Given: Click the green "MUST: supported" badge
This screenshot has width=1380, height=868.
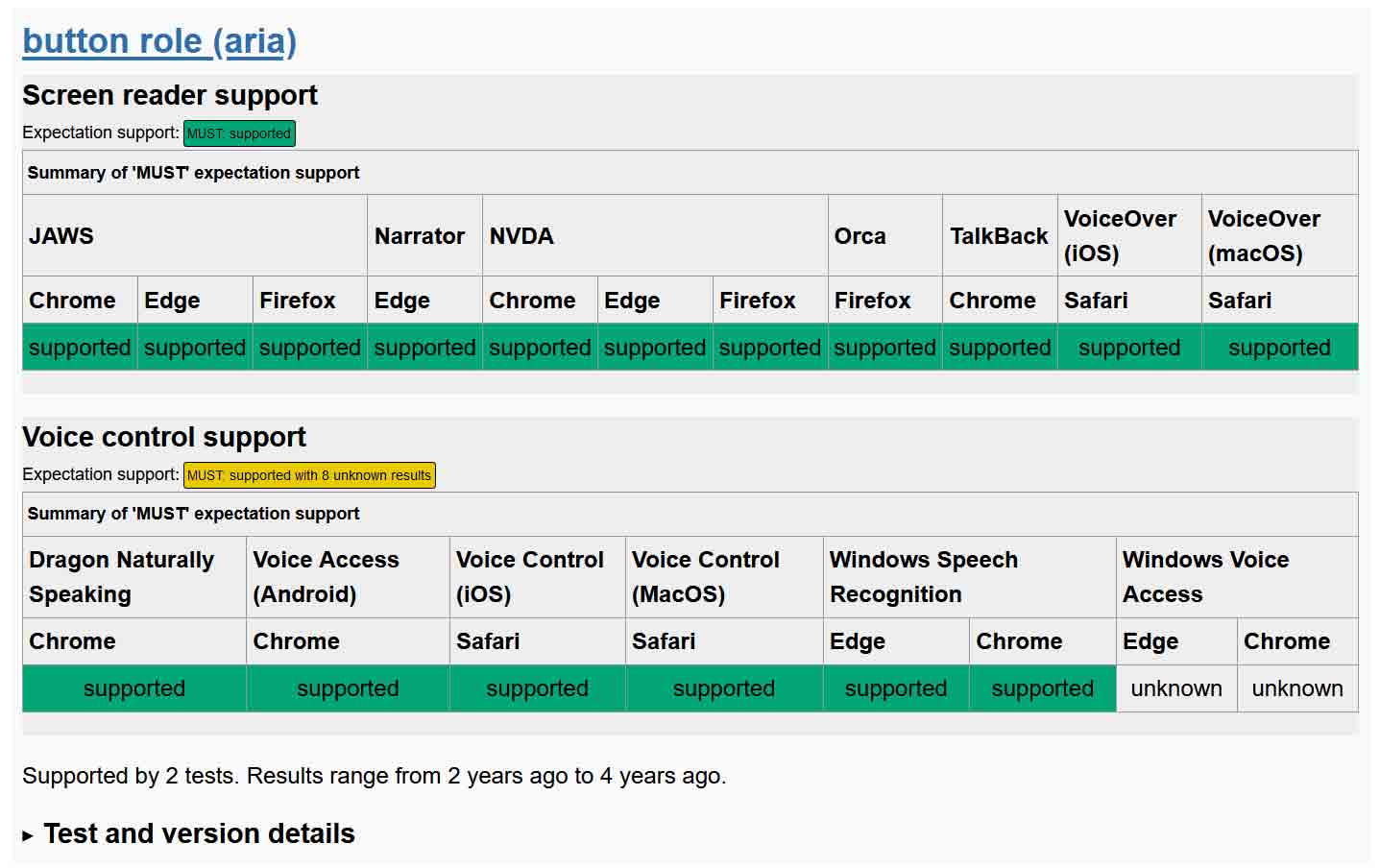Looking at the screenshot, I should click(x=239, y=133).
